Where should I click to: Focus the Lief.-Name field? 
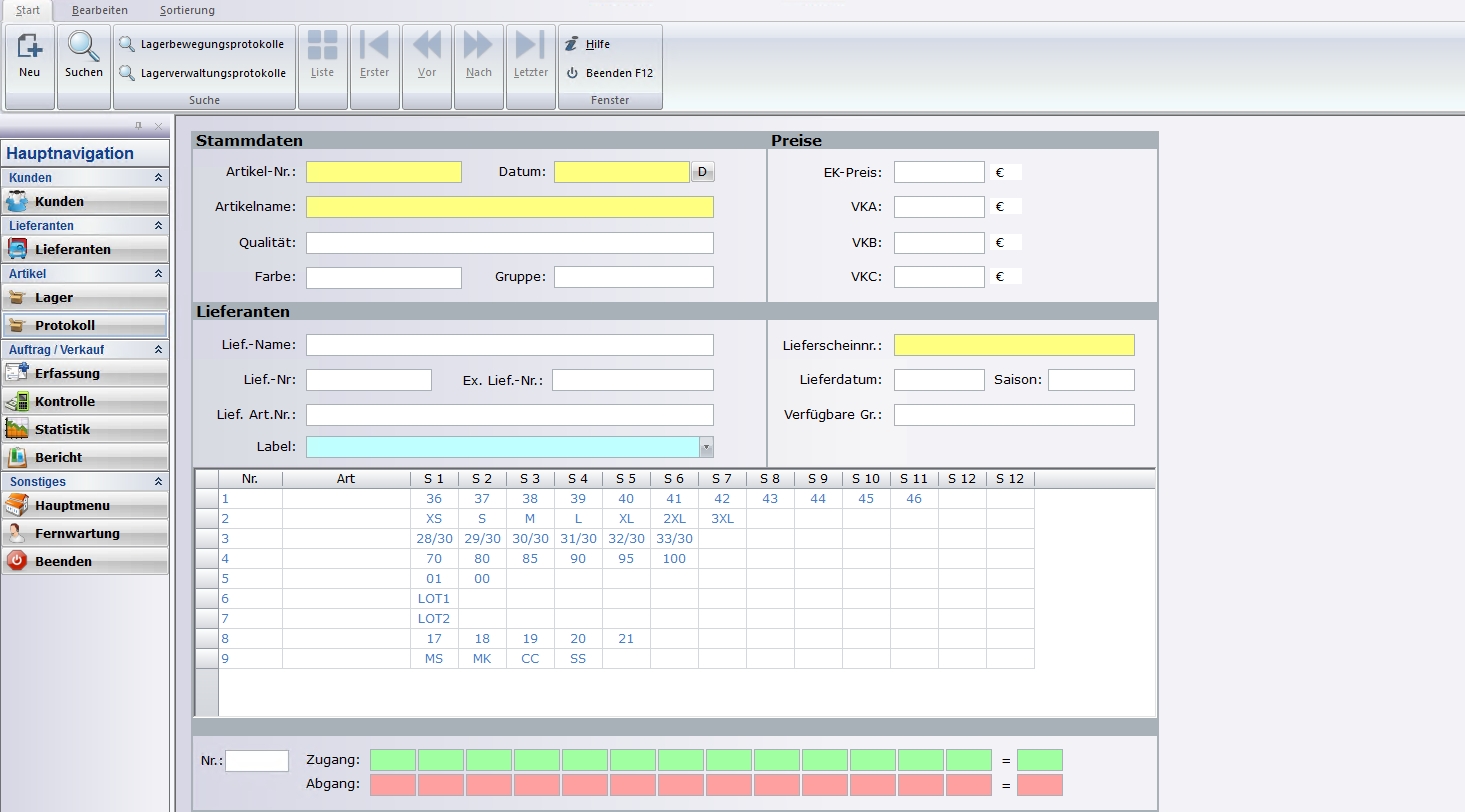click(510, 345)
